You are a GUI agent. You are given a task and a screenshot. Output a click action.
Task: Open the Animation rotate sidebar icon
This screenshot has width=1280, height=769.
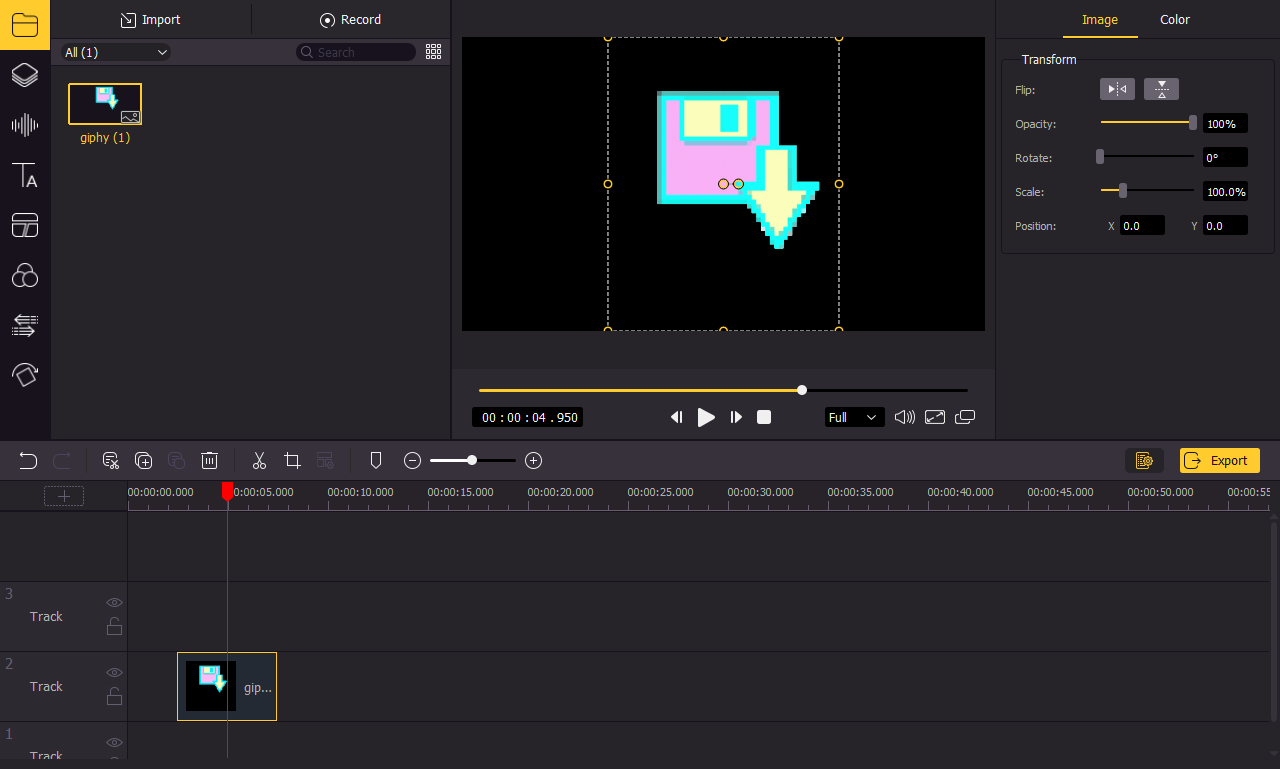(x=25, y=375)
